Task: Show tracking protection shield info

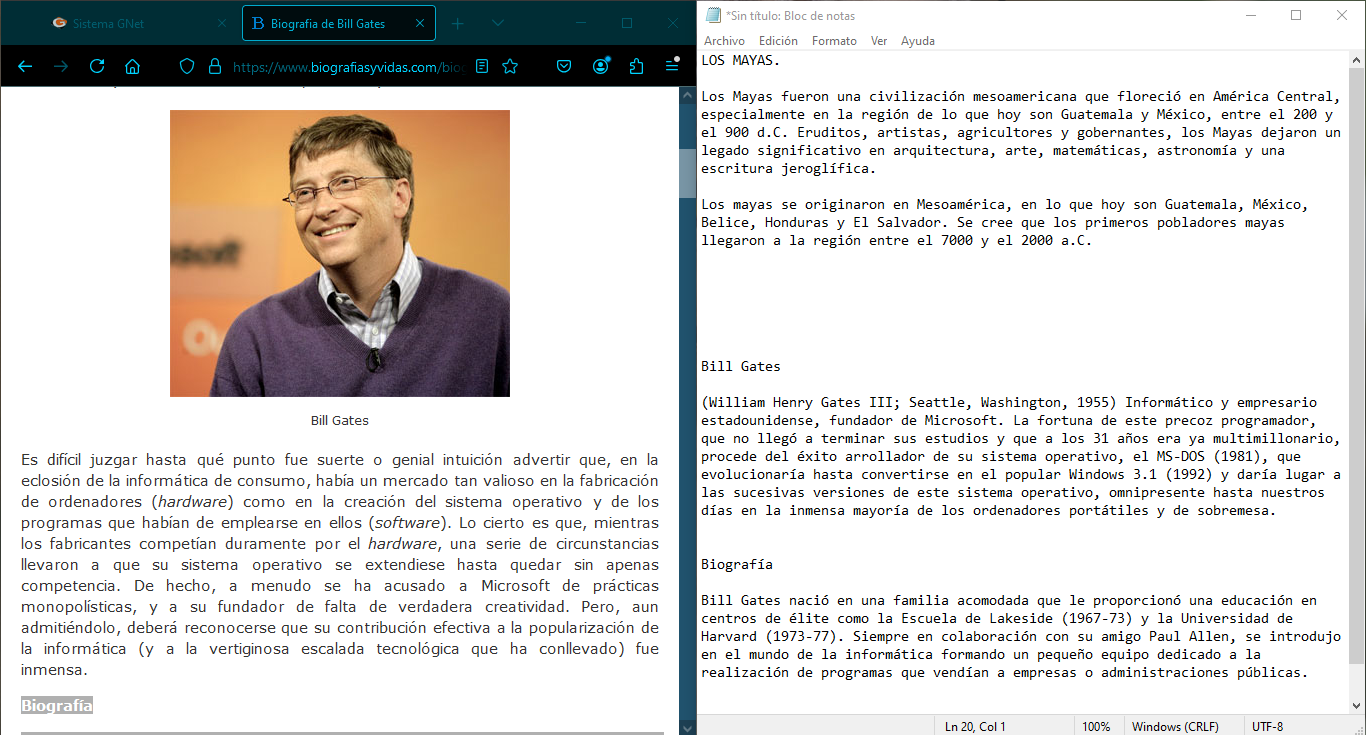Action: pyautogui.click(x=186, y=66)
